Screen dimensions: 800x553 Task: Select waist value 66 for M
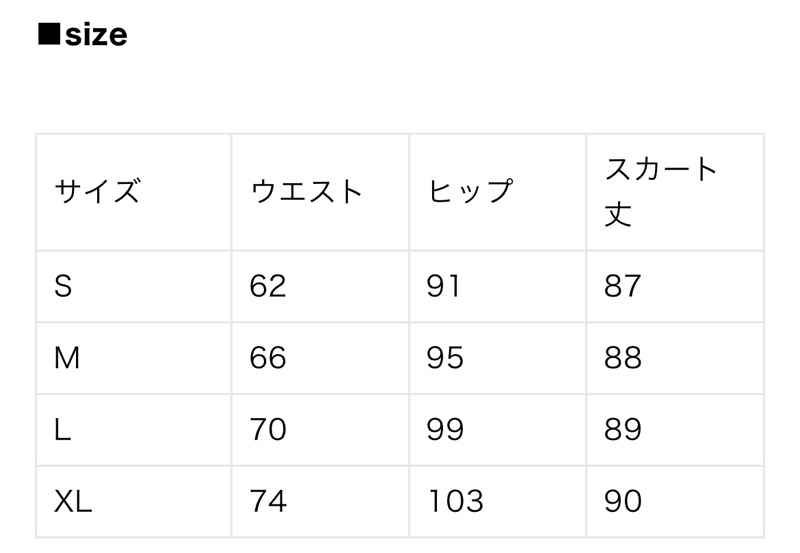320,358
